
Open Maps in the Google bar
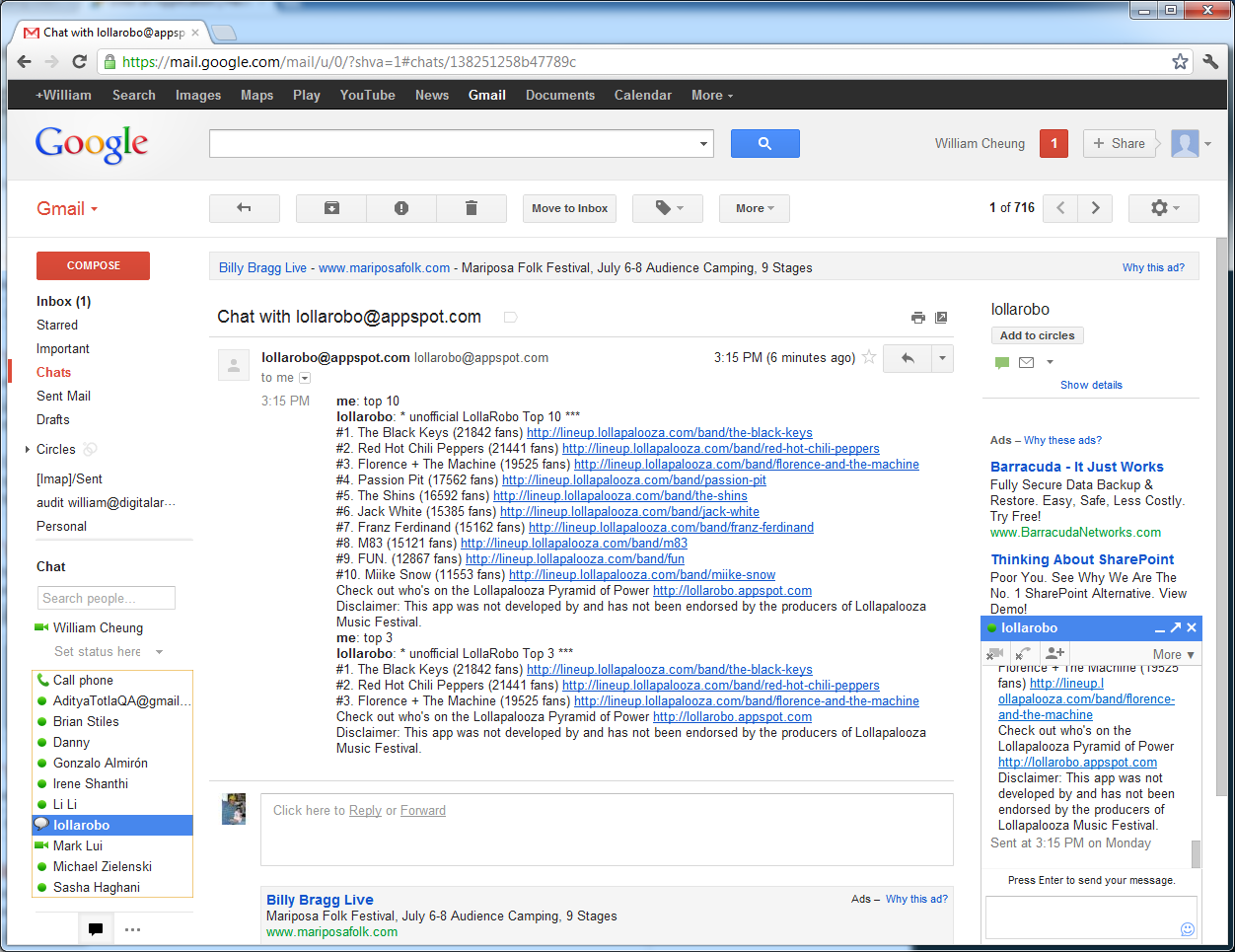(x=256, y=95)
